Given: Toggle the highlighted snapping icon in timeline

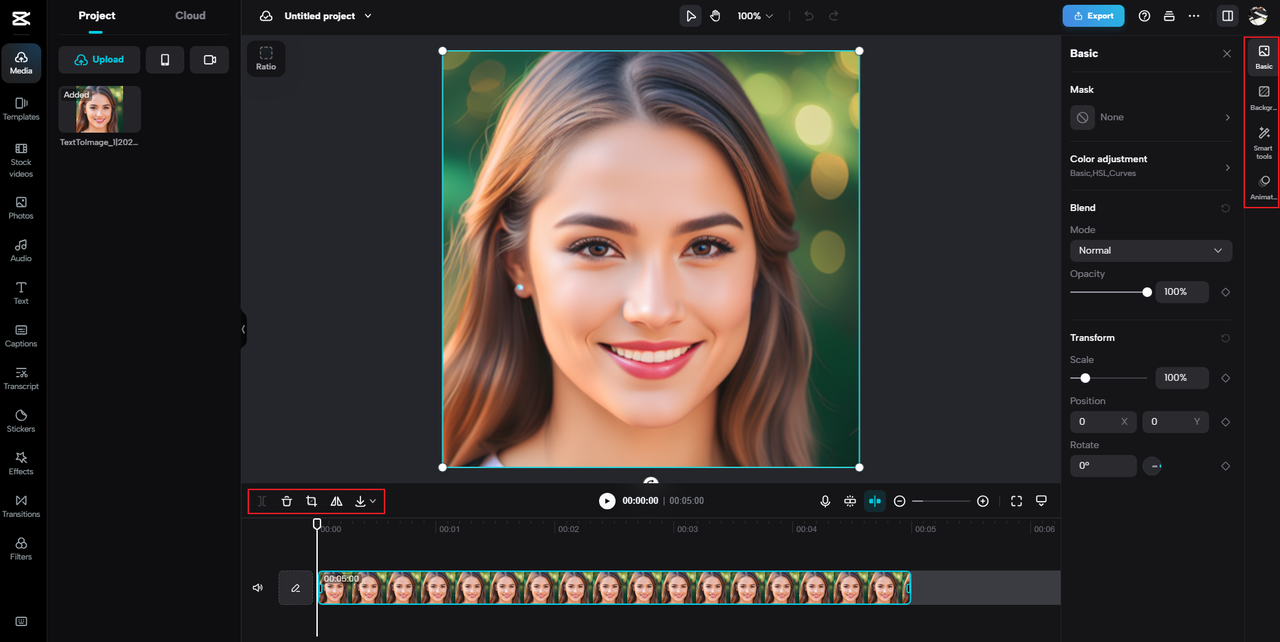Looking at the screenshot, I should 875,501.
